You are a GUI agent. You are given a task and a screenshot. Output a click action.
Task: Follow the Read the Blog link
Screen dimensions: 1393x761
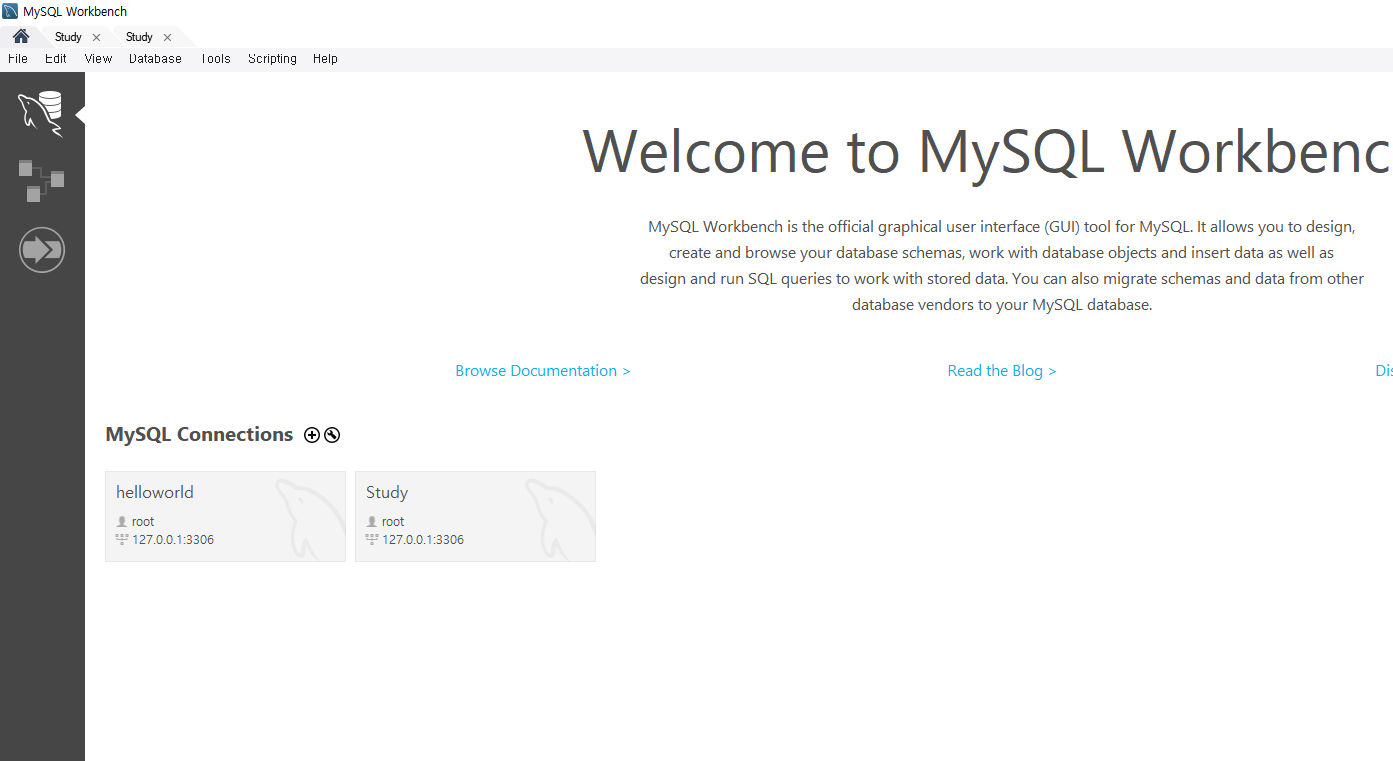[1002, 371]
